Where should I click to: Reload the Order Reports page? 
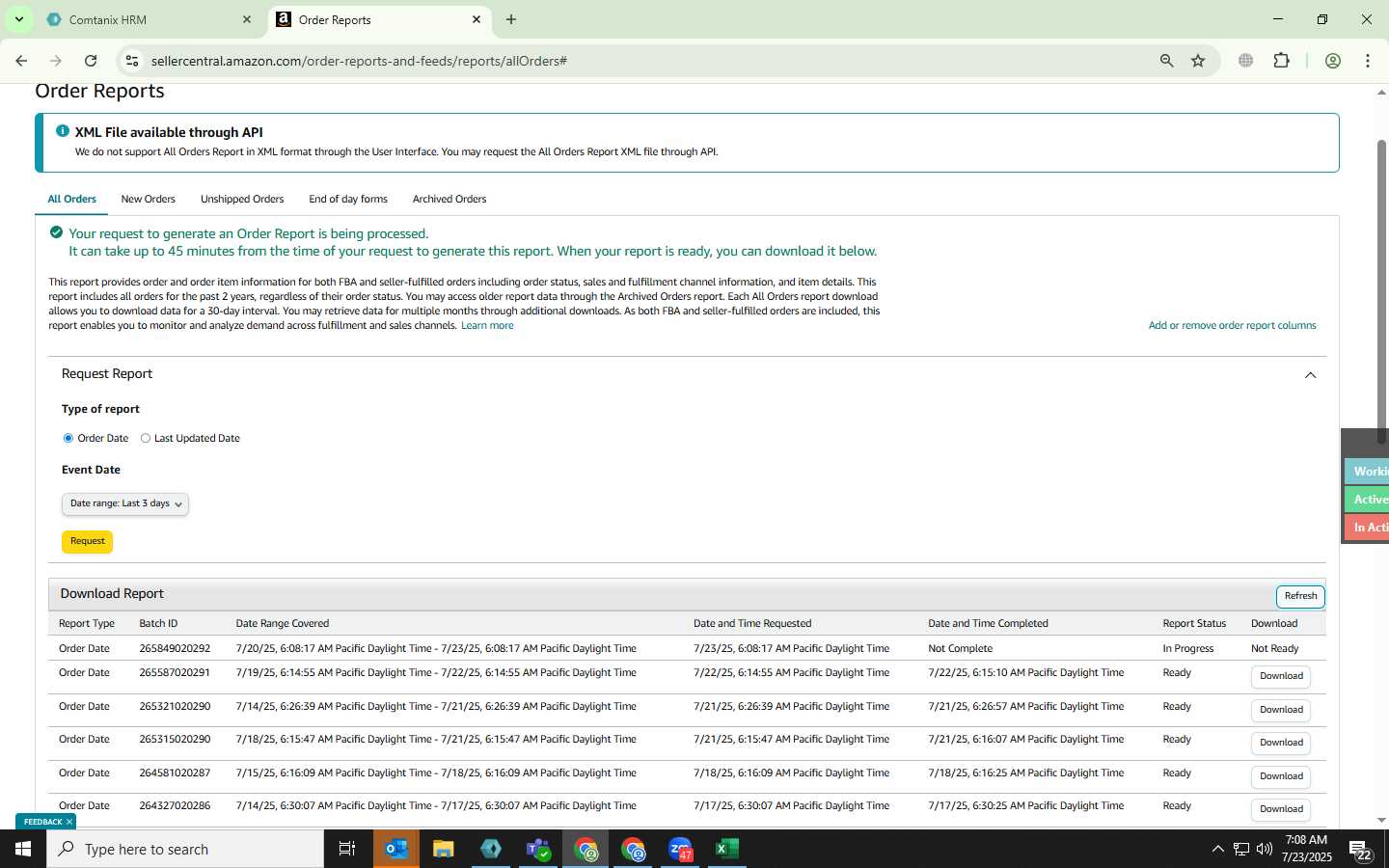(91, 61)
